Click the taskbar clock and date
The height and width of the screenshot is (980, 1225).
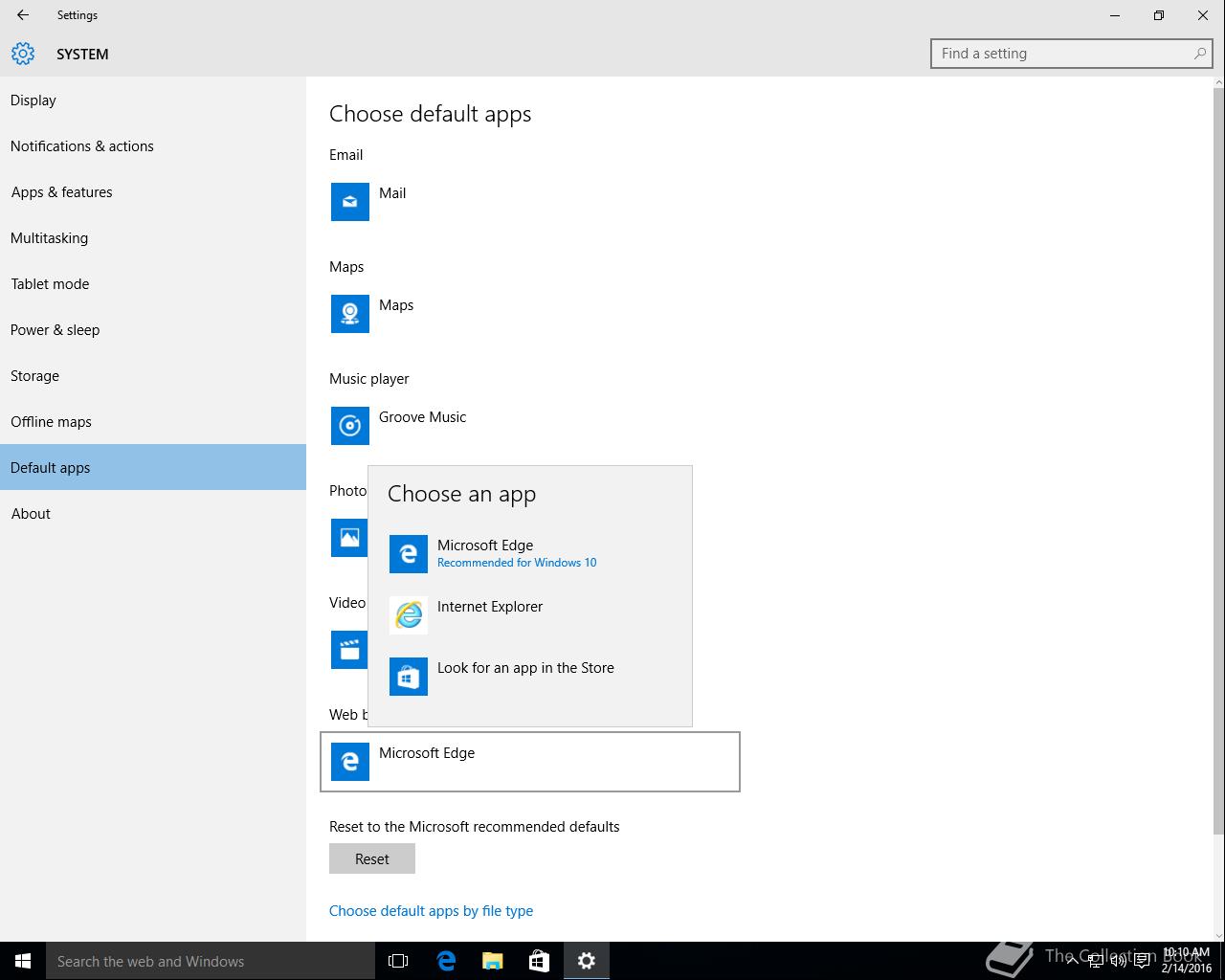(1187, 961)
